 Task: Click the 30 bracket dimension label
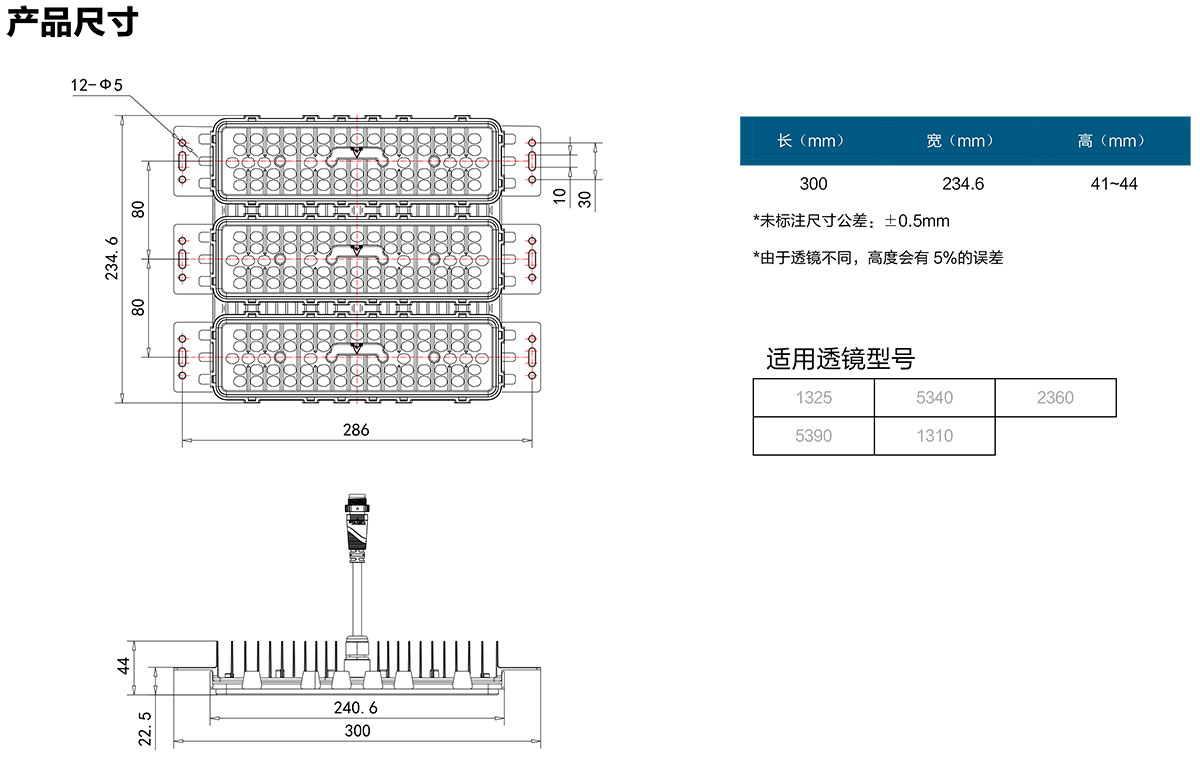[x=585, y=198]
